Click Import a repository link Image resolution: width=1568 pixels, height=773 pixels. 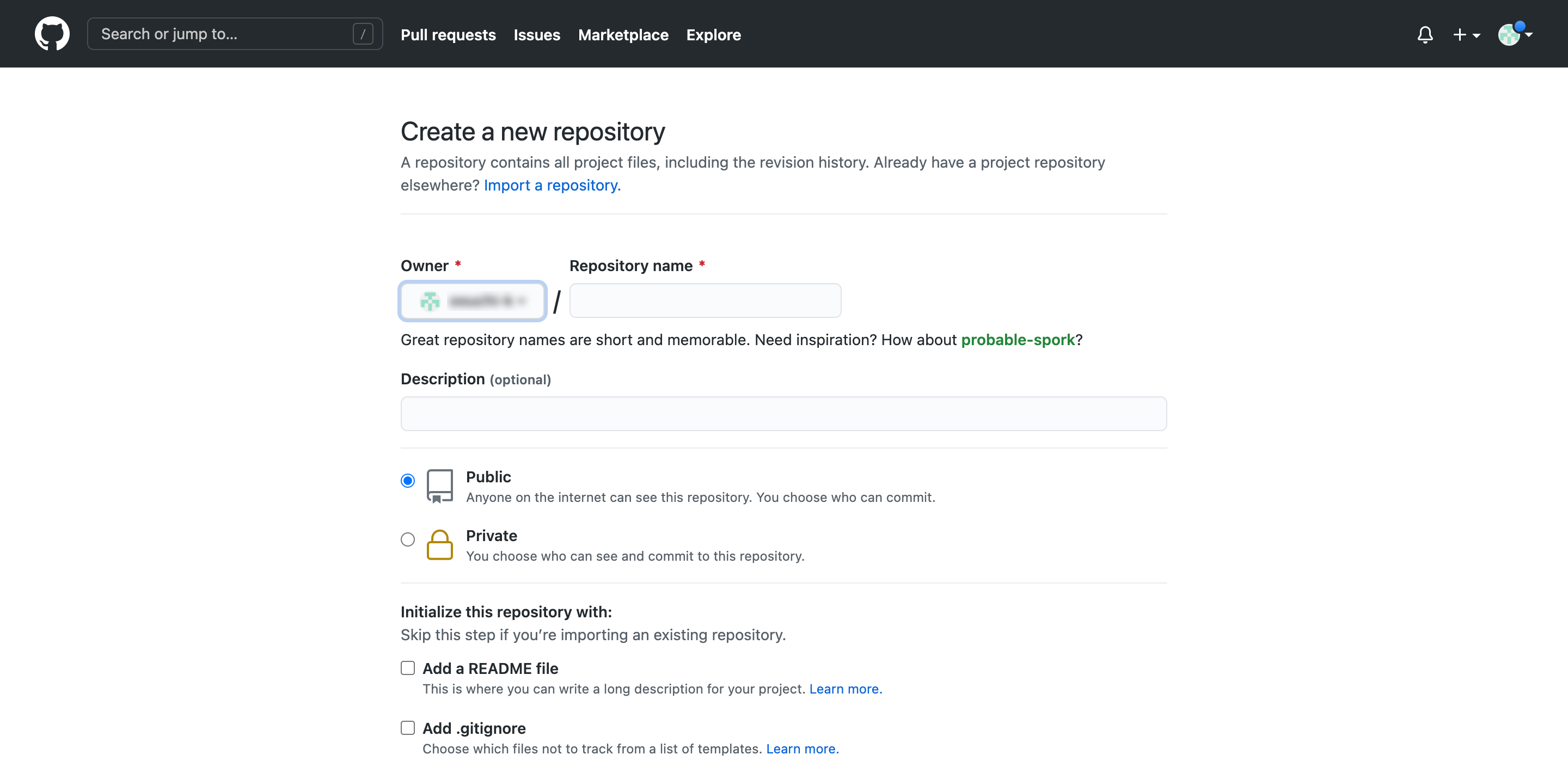click(x=552, y=184)
